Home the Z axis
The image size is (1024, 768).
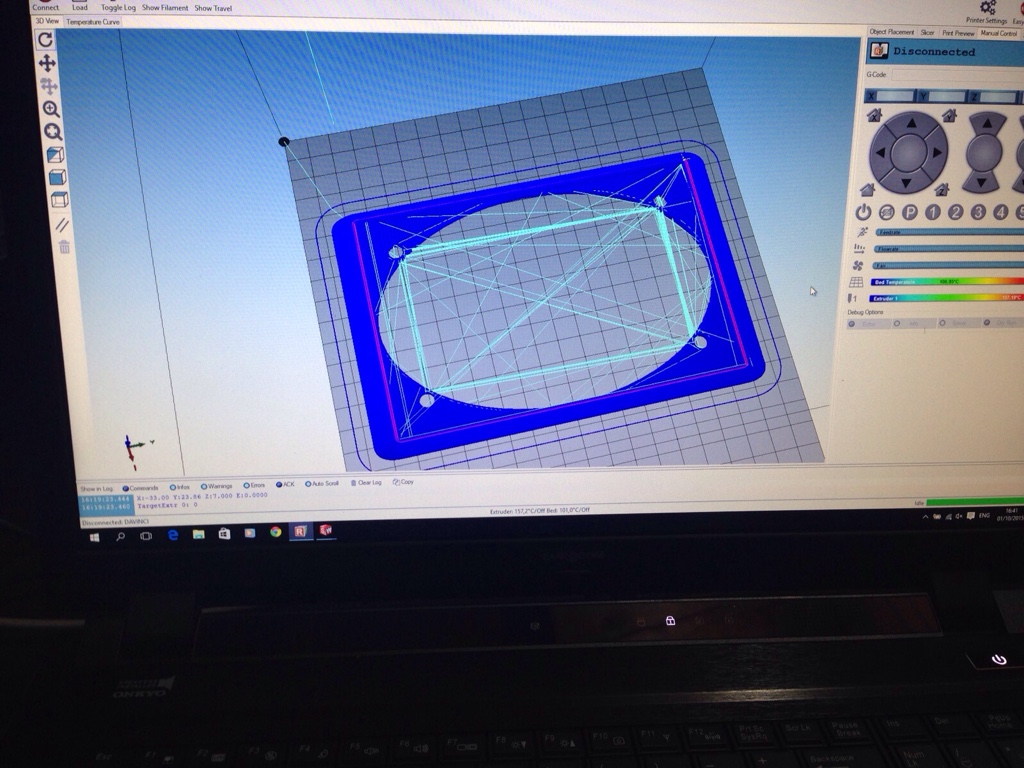coord(942,190)
